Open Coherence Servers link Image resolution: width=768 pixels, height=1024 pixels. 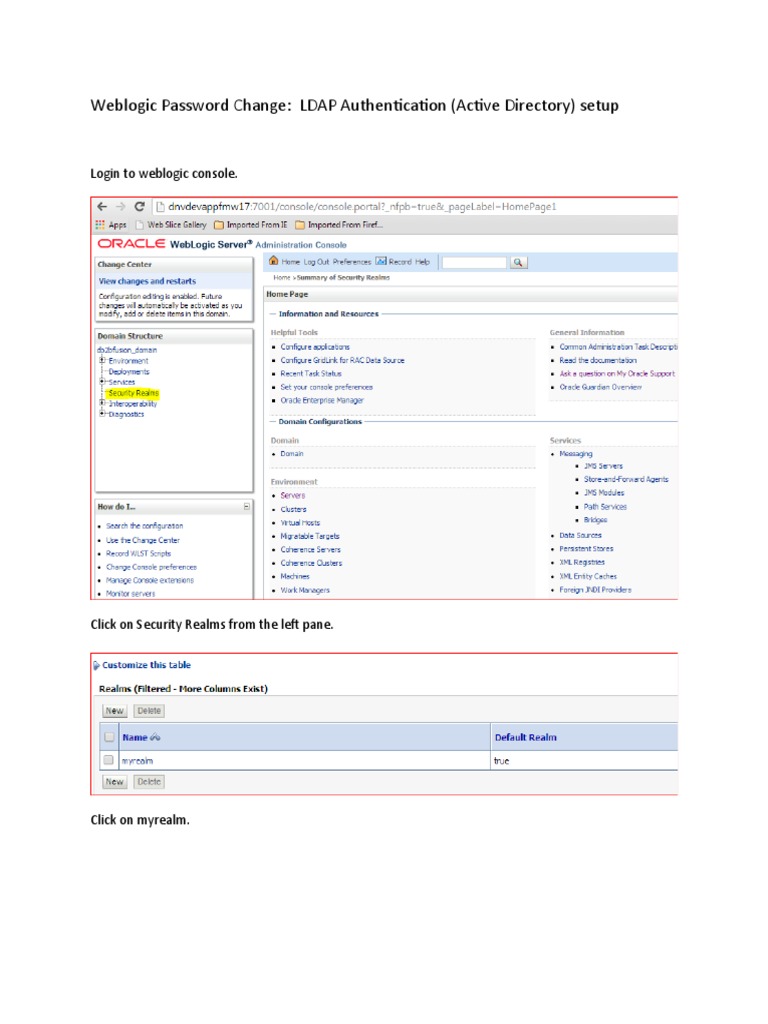[311, 550]
